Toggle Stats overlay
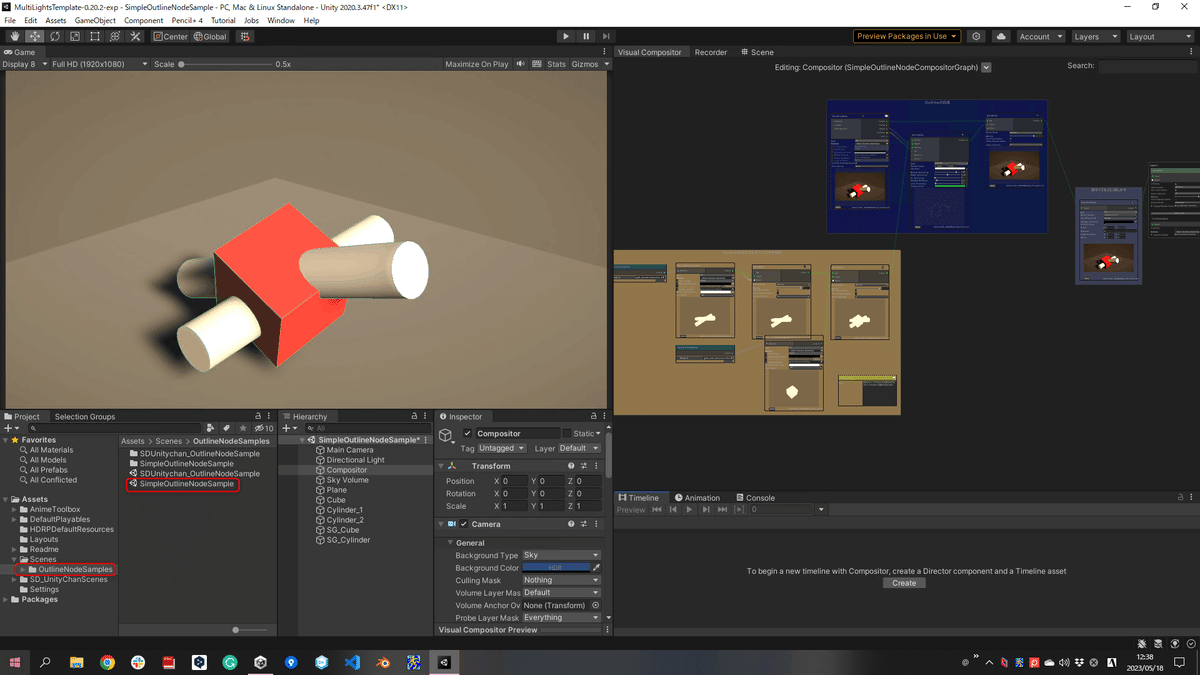 coord(556,64)
